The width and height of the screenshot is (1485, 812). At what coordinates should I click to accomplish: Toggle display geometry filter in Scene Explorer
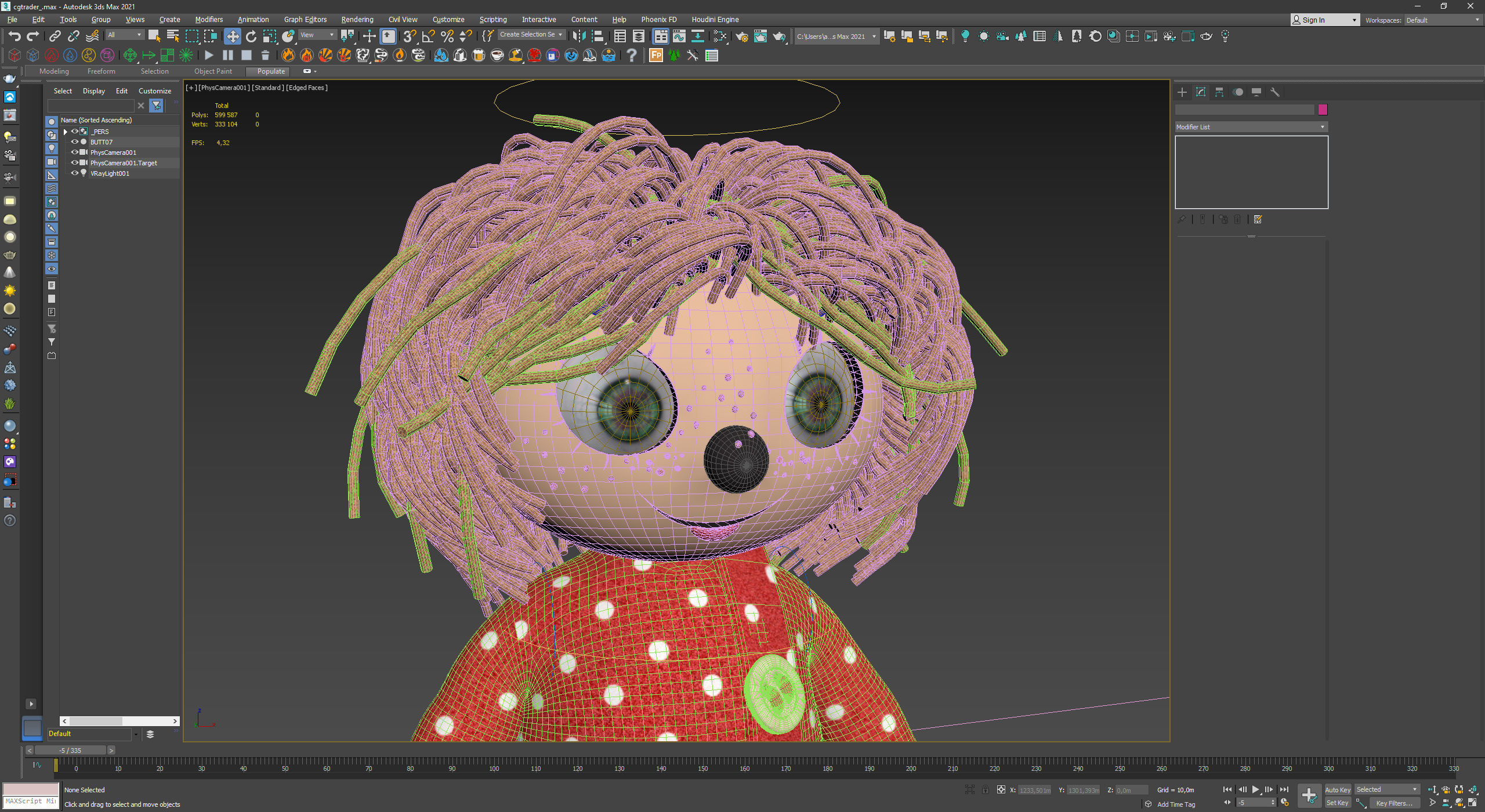click(x=52, y=121)
